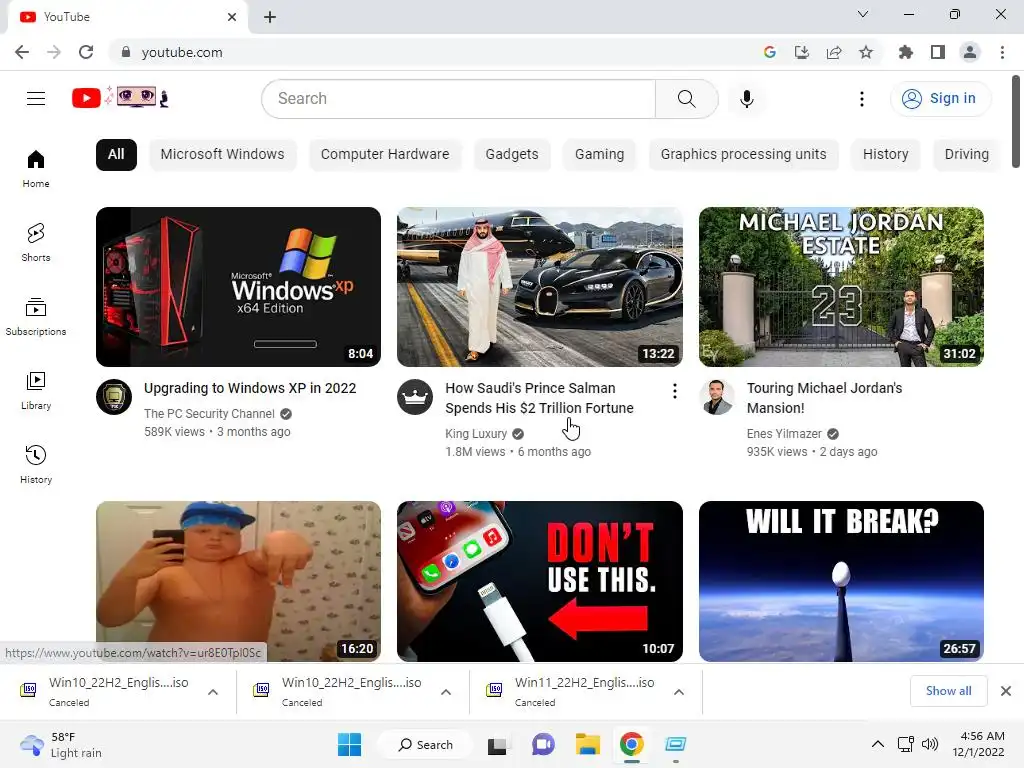Open How Saudi's Prince Salman video title
Screen dimensions: 1024x768
tap(539, 398)
